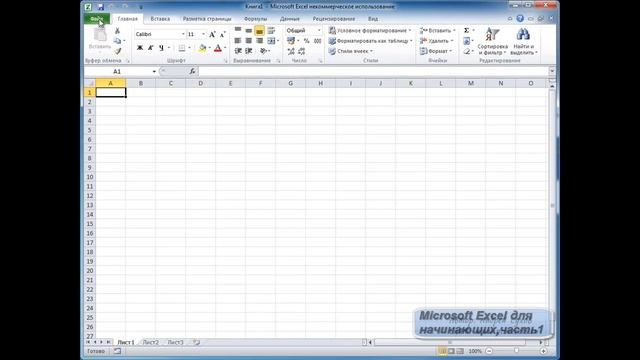This screenshot has width=640, height=360.
Task: Click Удалить cells button
Action: click(x=436, y=41)
